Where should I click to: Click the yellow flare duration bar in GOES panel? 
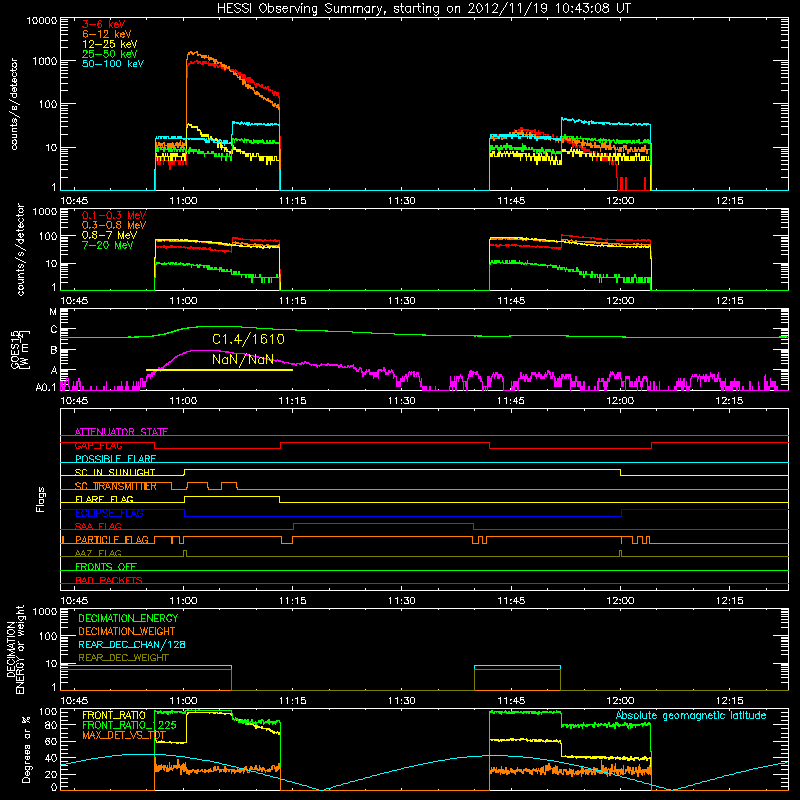(219, 370)
